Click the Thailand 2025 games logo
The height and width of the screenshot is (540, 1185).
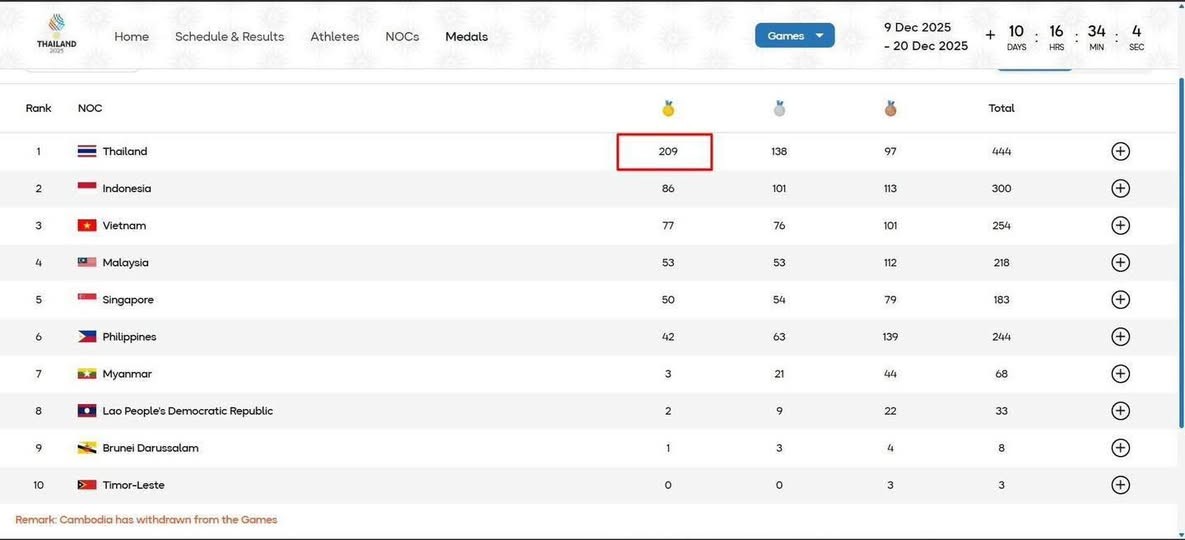[56, 33]
